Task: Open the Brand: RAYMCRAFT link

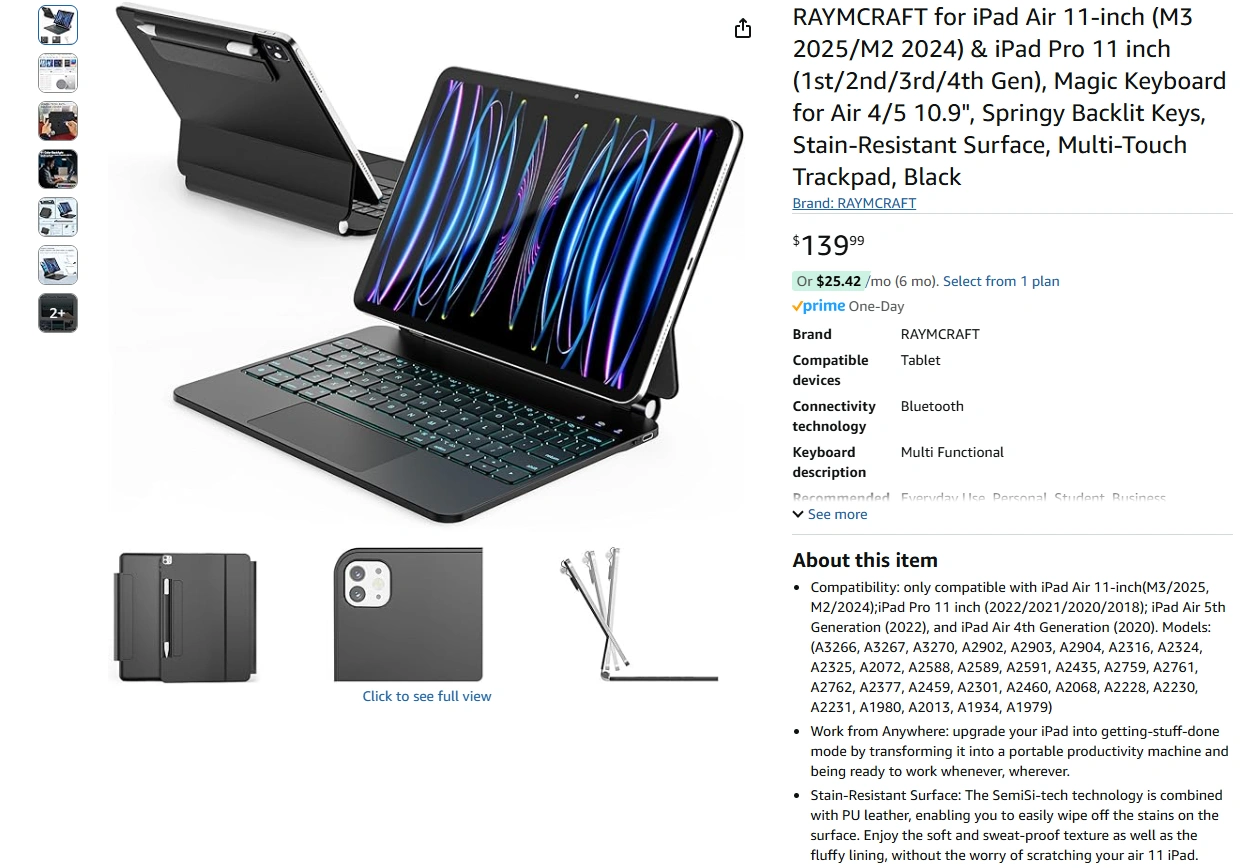Action: (854, 203)
